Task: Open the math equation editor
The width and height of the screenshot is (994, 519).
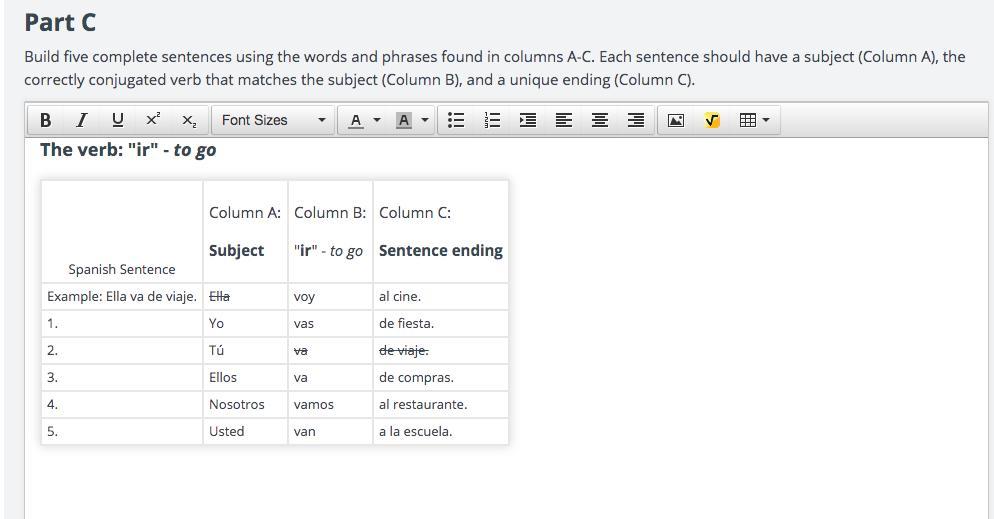Action: coord(712,120)
